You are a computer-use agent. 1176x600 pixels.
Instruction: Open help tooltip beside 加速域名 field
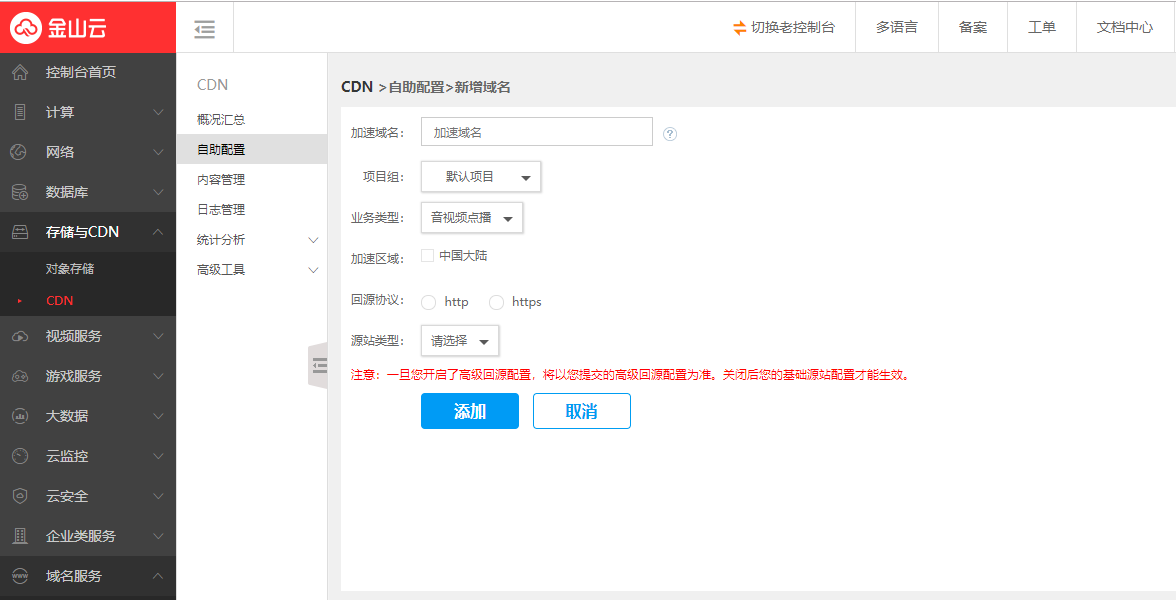tap(670, 134)
